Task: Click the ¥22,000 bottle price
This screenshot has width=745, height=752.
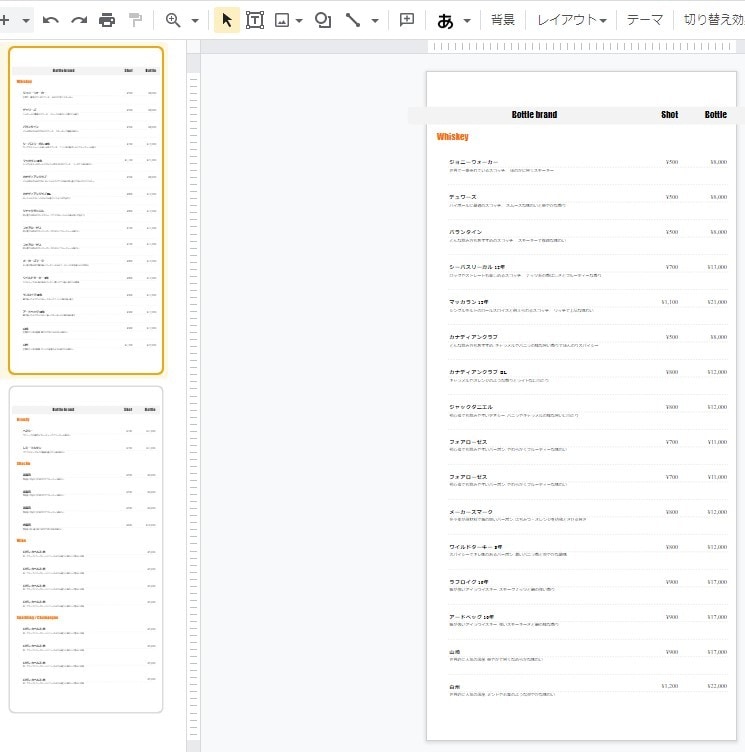Action: coord(717,686)
